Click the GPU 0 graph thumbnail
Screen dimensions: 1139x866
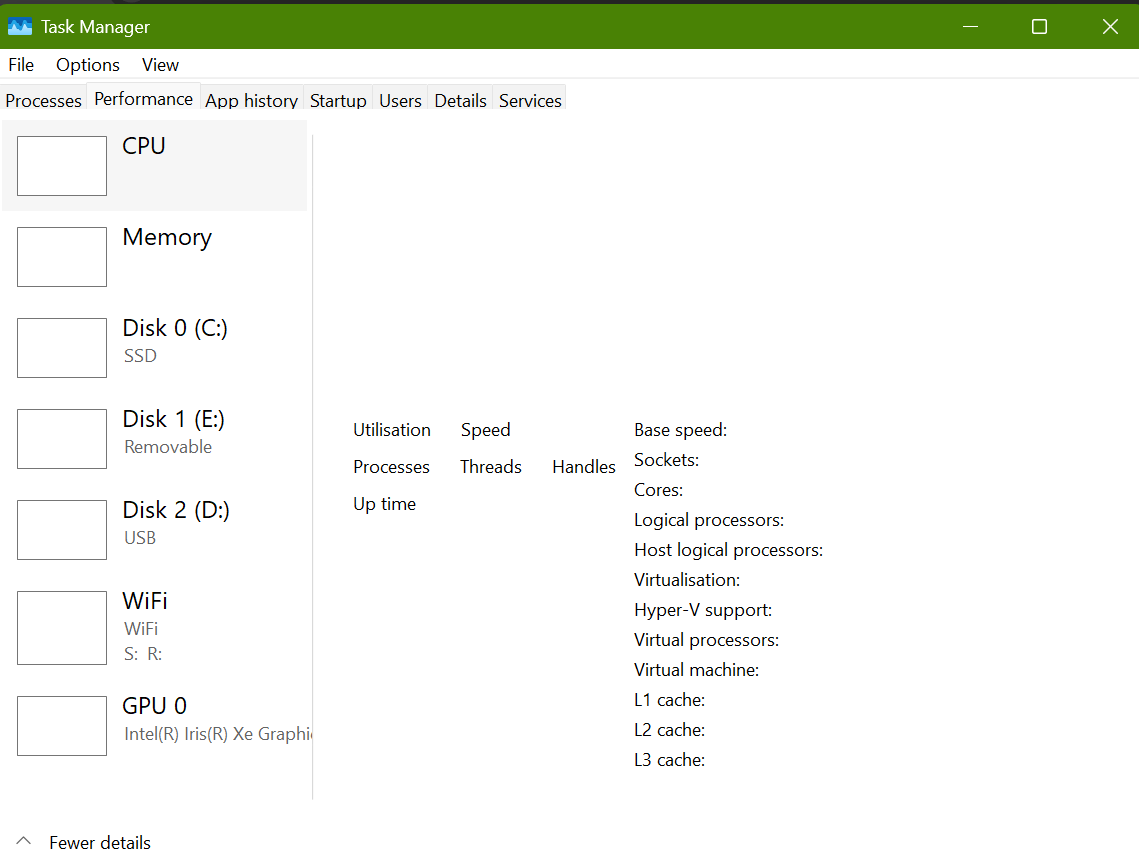point(62,726)
